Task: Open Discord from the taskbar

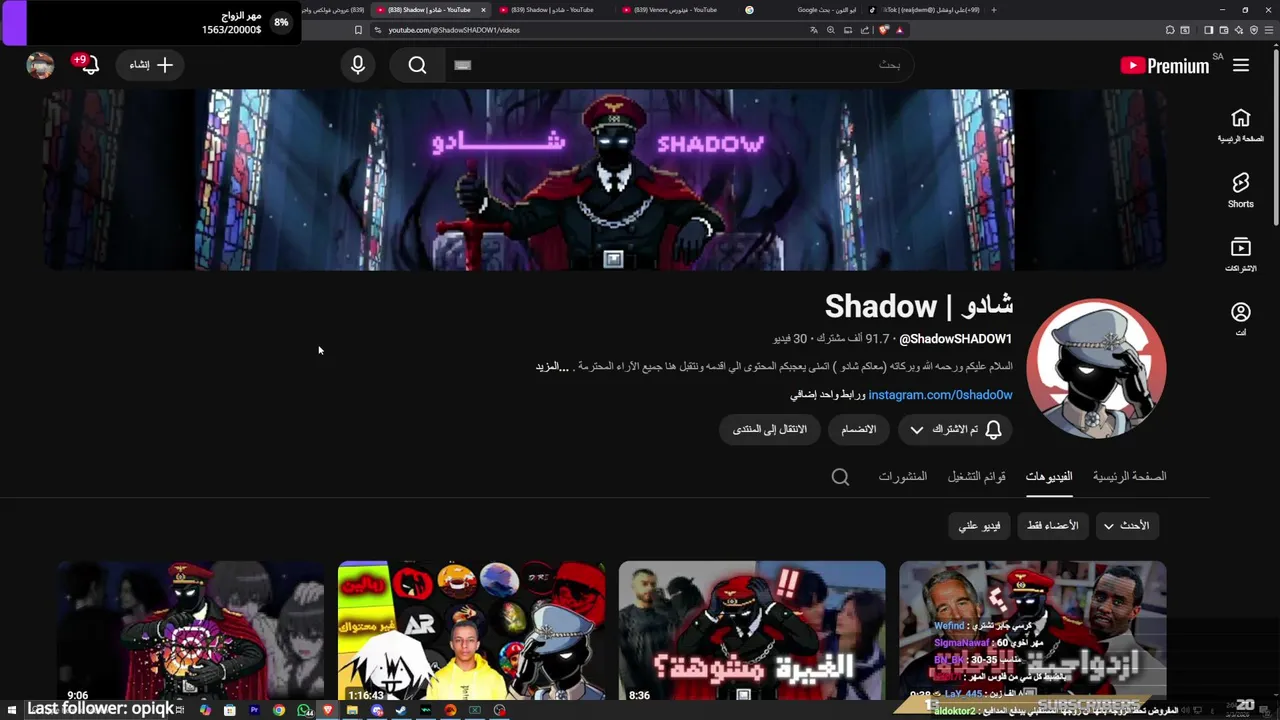Action: point(377,710)
